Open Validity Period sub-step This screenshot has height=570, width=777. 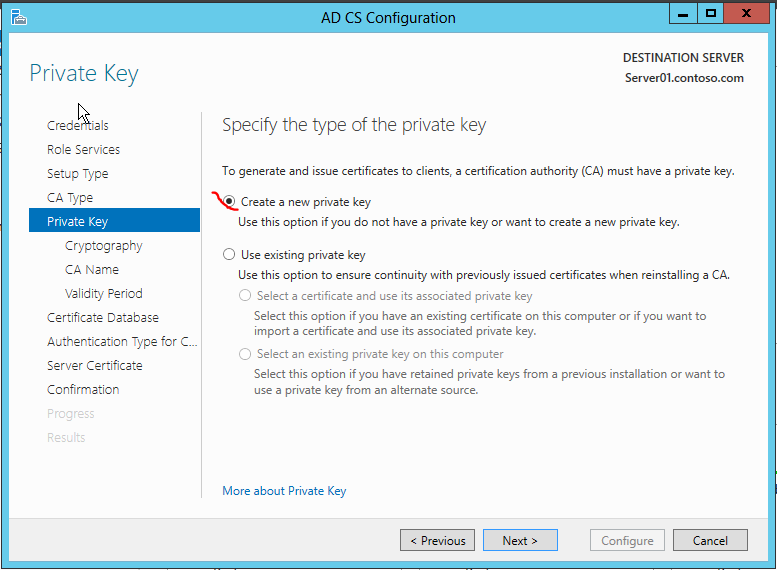104,294
